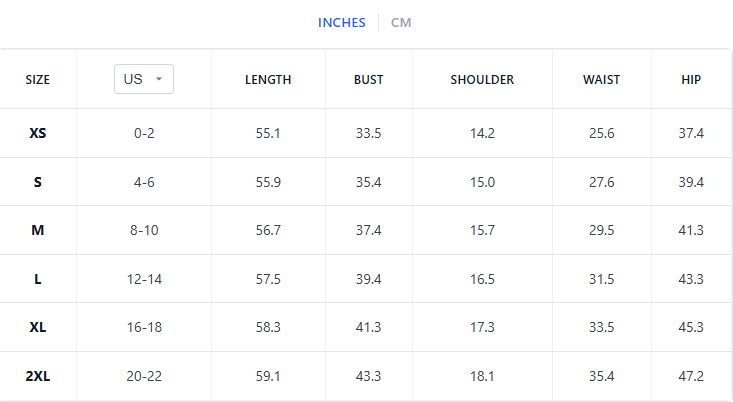Click the 0-2 US size cell
This screenshot has height=402, width=733.
click(144, 133)
